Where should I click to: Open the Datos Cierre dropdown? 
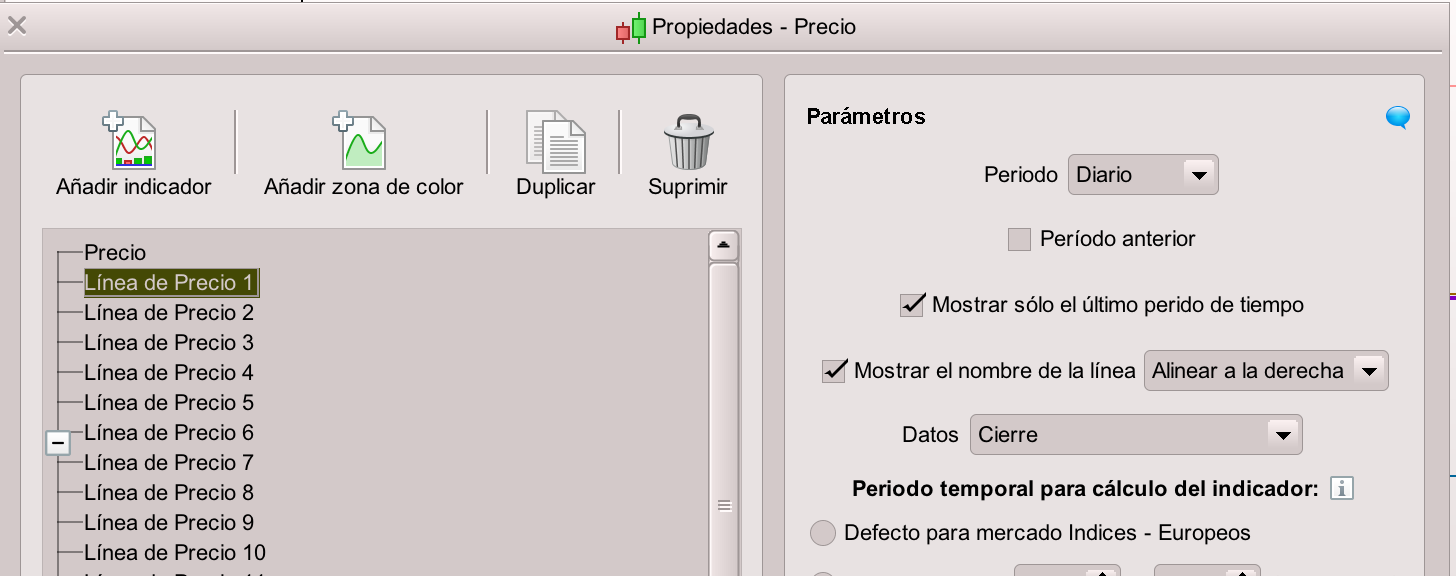coord(1135,435)
